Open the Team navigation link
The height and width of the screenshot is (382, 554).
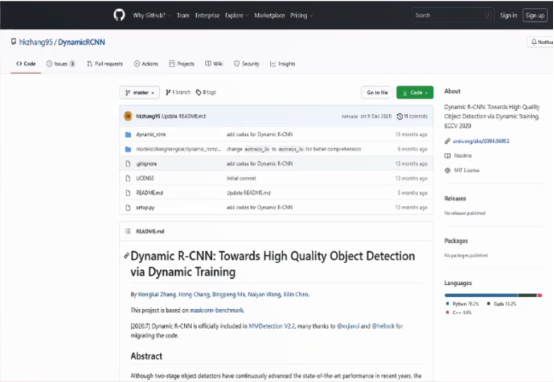tap(183, 15)
